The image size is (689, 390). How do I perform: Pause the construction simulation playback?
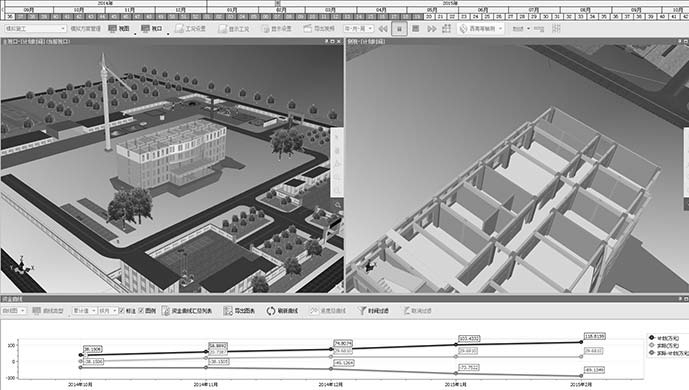click(399, 29)
